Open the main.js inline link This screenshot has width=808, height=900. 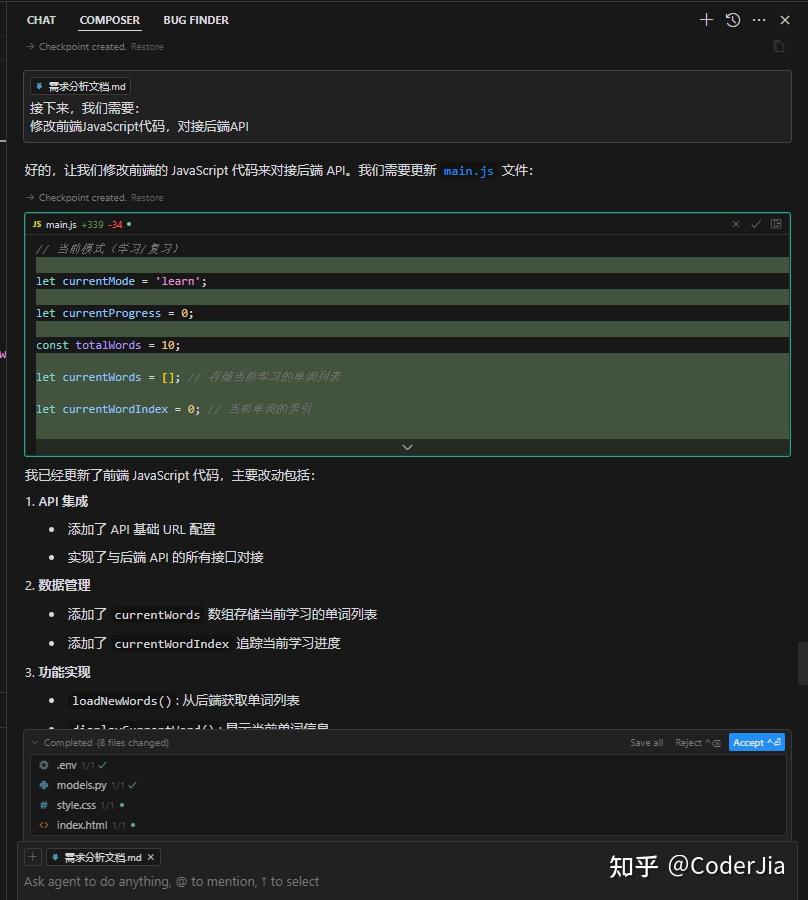tap(468, 171)
